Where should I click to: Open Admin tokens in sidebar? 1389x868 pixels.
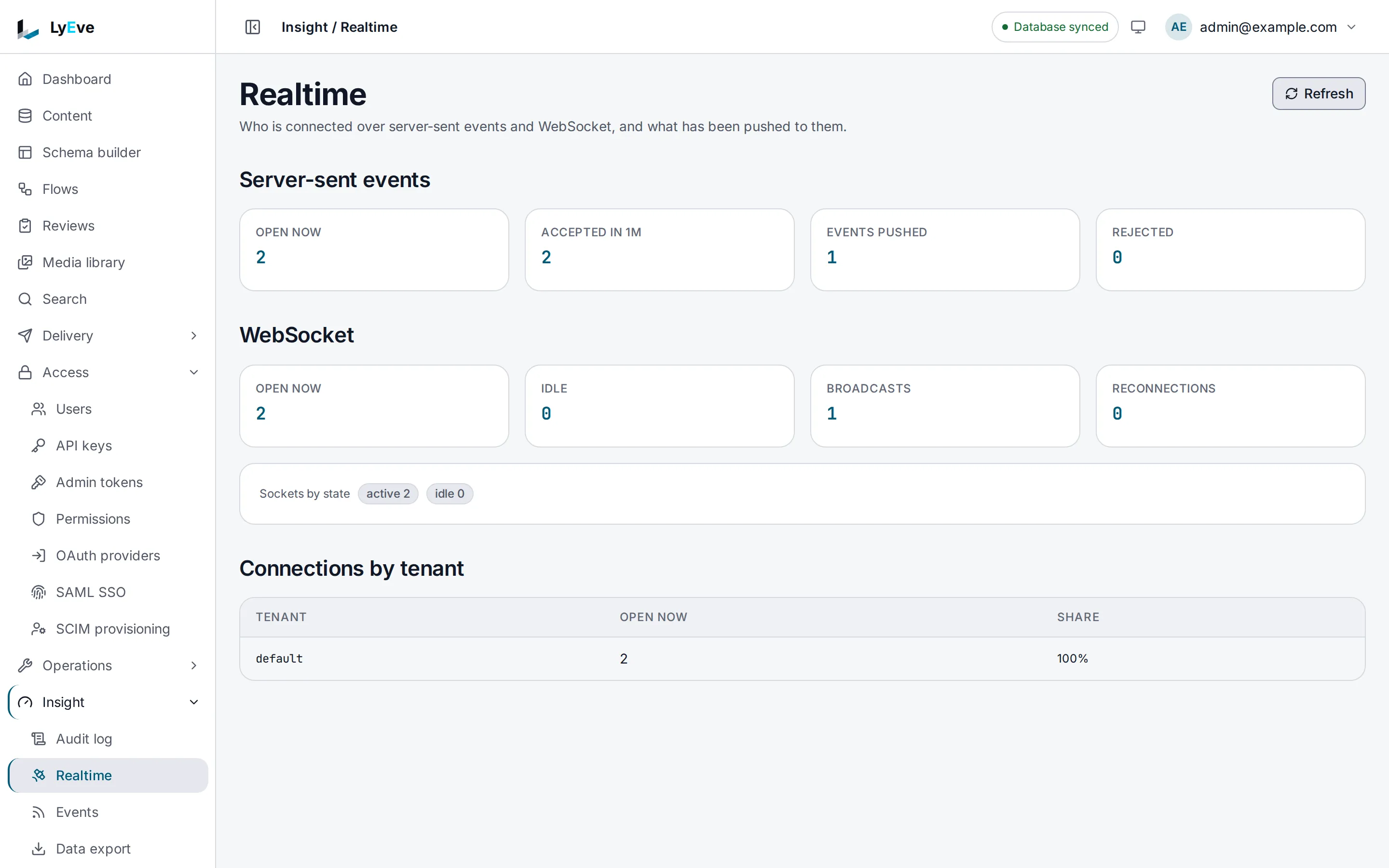[x=108, y=482]
